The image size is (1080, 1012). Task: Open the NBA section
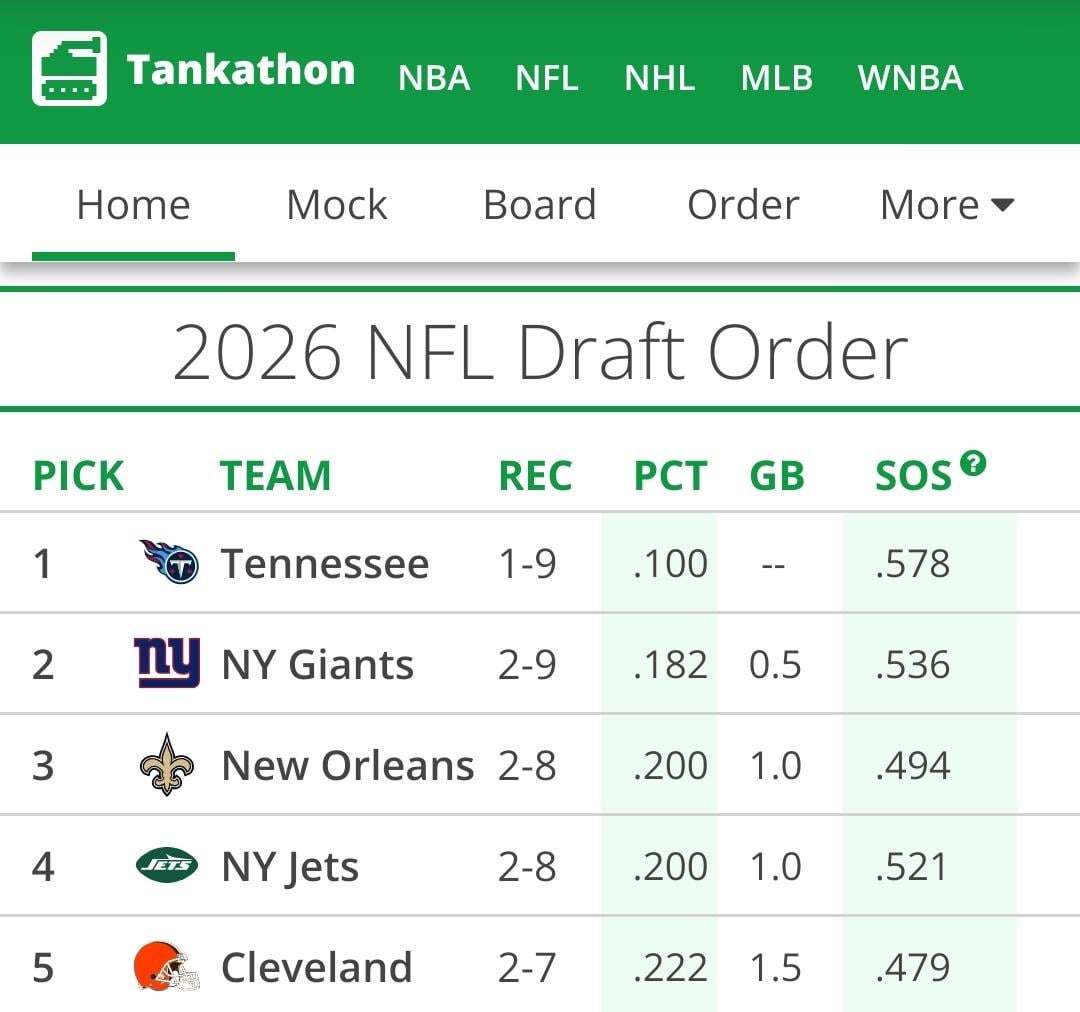(434, 78)
